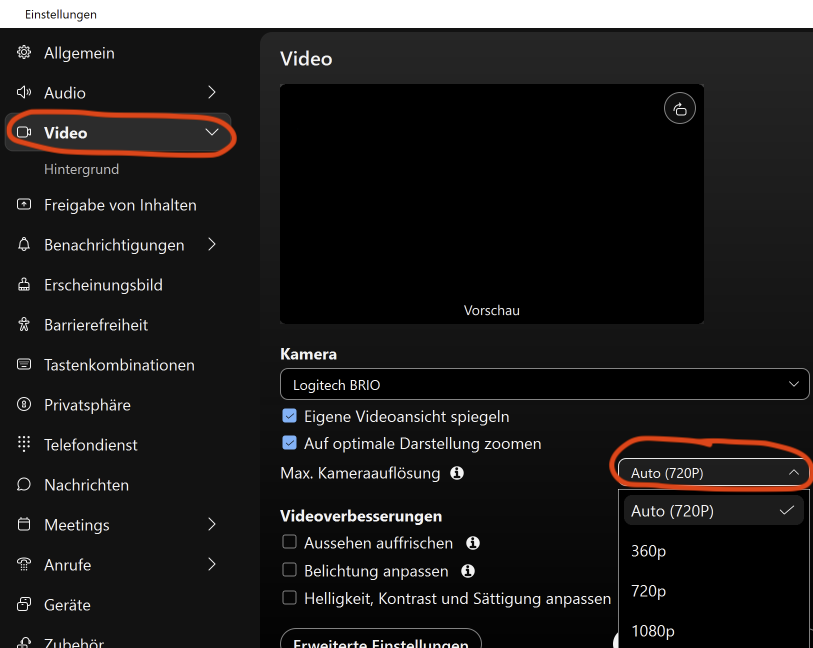
Task: Open the Erscheinungsbild paint icon
Action: click(24, 284)
